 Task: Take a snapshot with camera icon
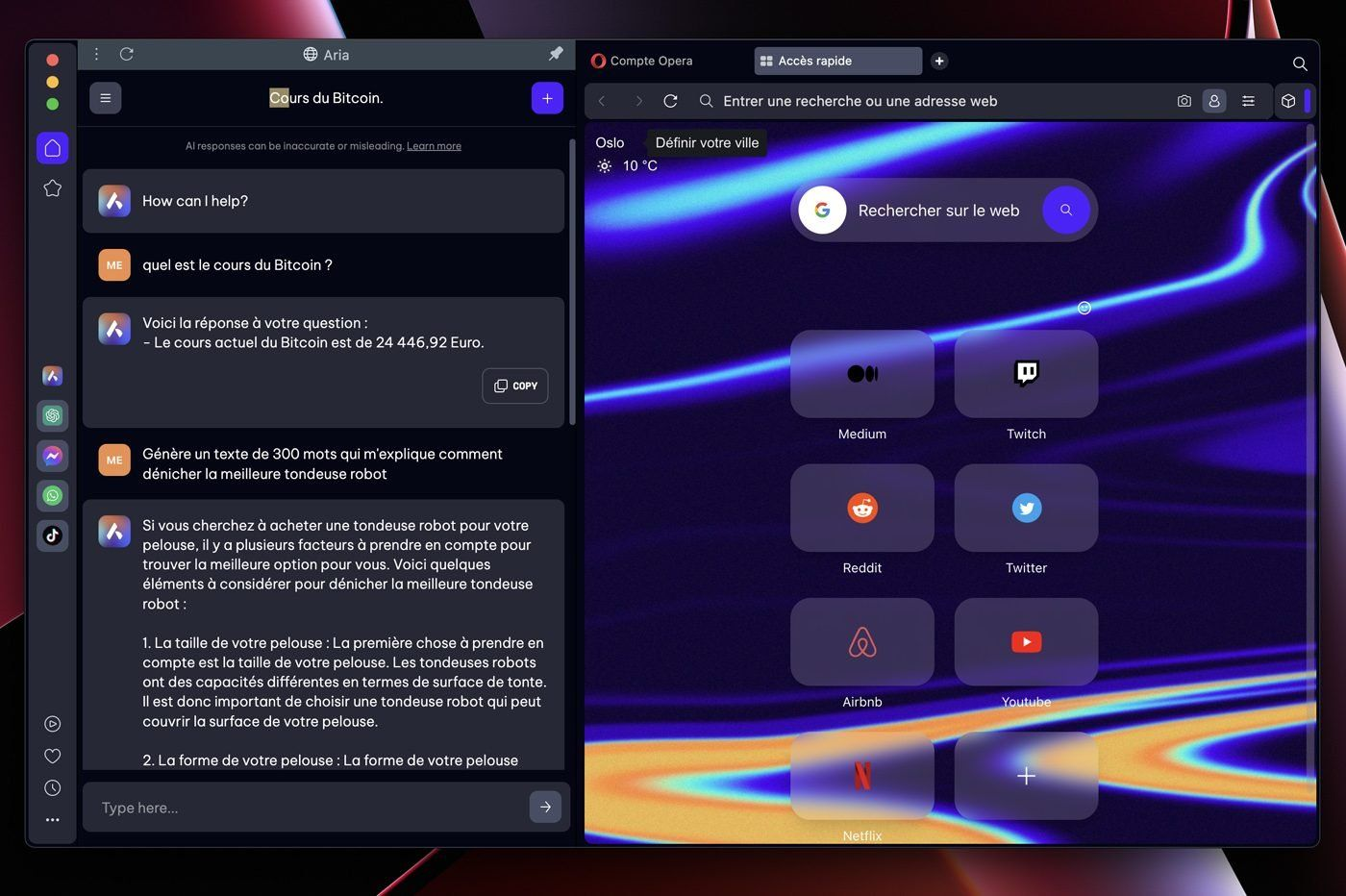pos(1184,101)
